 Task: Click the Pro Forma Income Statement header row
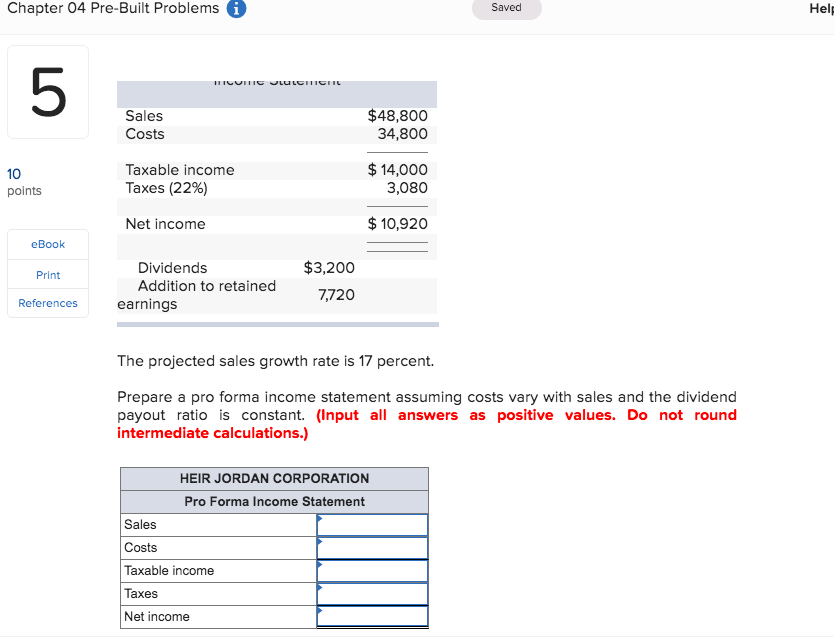pyautogui.click(x=274, y=501)
